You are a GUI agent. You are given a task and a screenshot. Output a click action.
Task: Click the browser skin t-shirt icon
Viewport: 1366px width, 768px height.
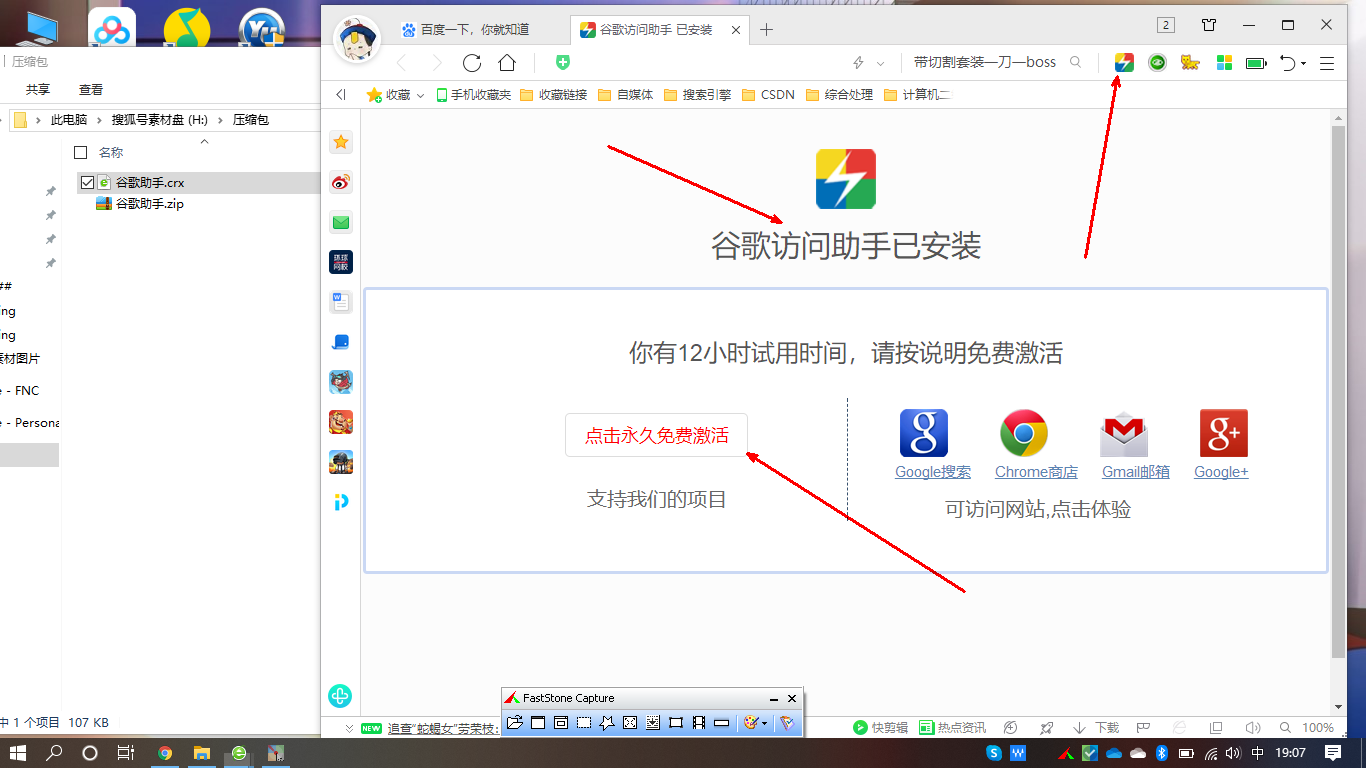pyautogui.click(x=1209, y=24)
